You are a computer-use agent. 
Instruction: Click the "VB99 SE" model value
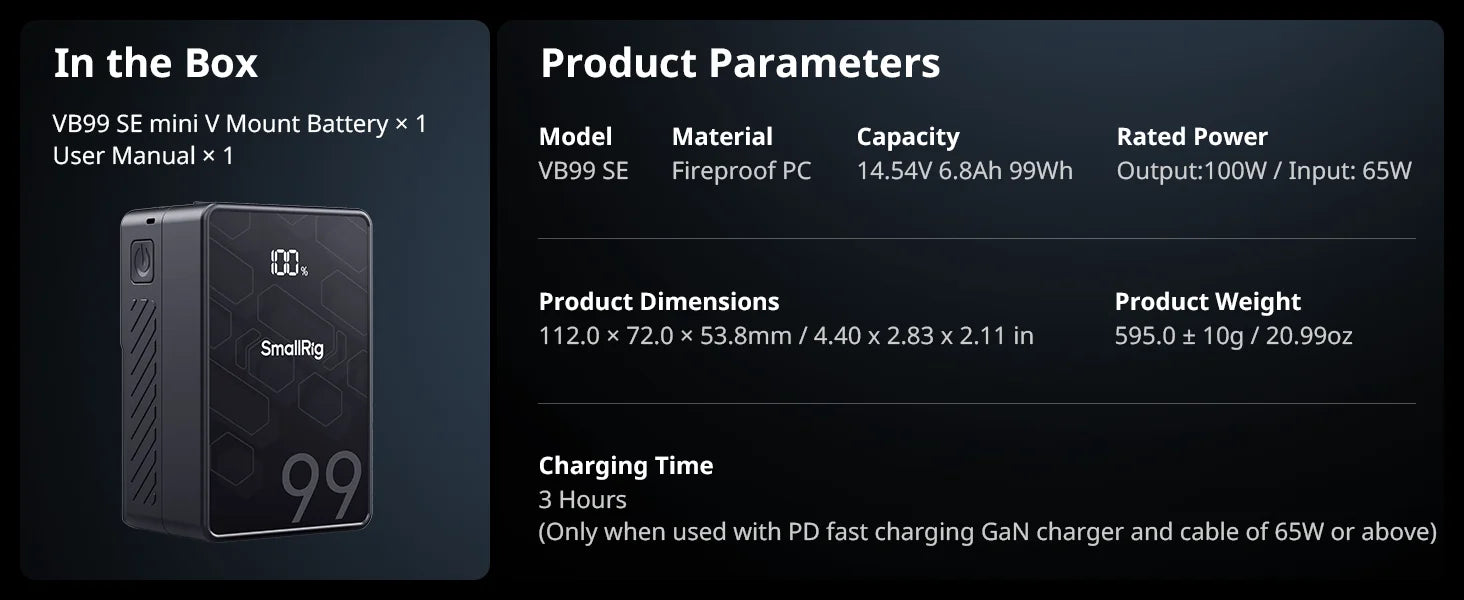(x=583, y=171)
